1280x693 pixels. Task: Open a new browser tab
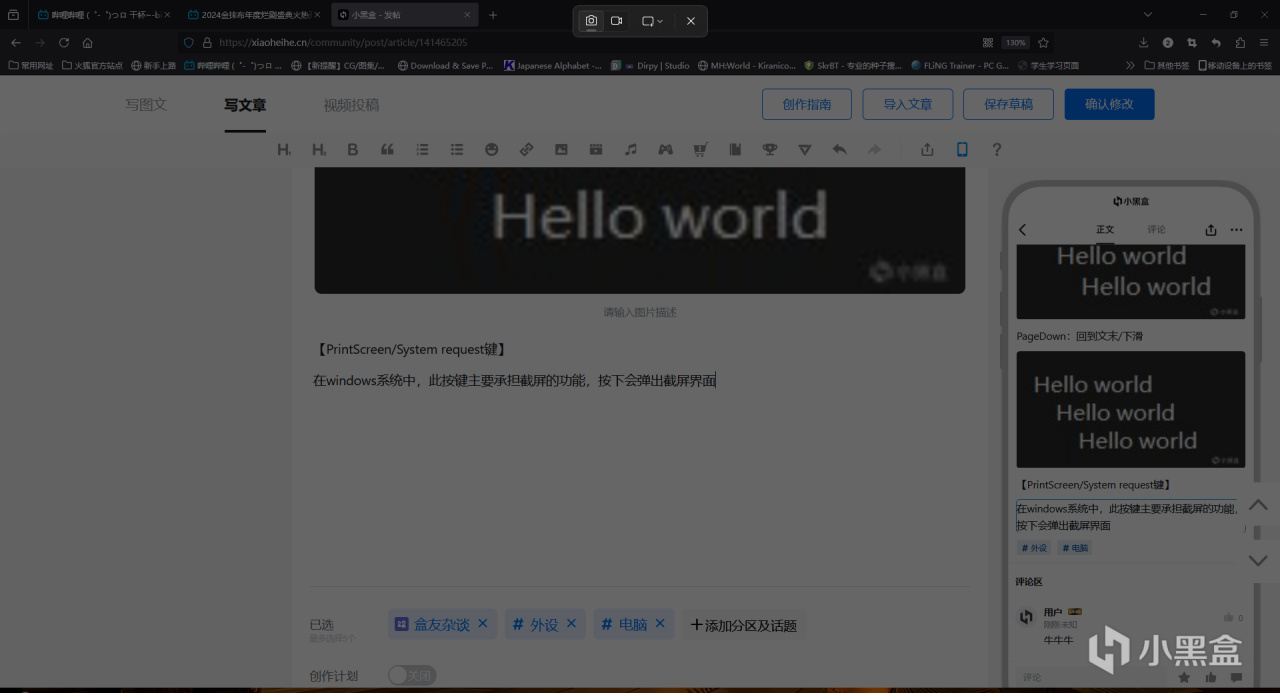pos(493,15)
